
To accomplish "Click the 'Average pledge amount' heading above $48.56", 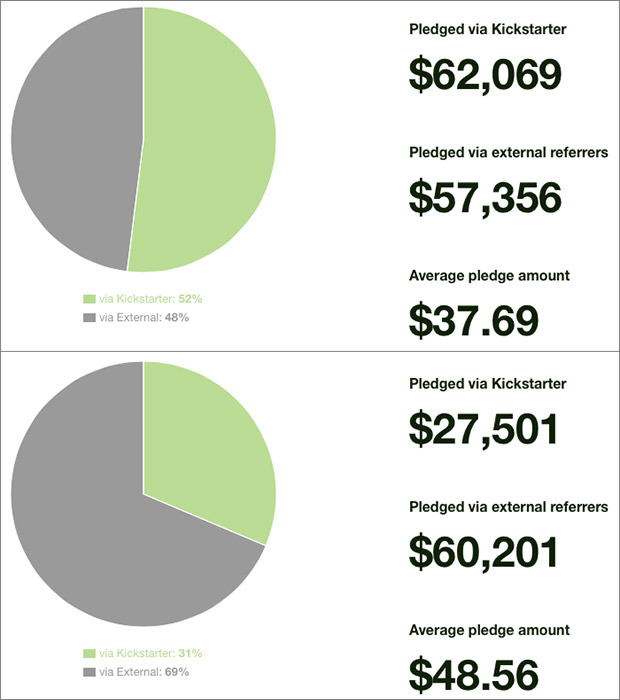I will (x=489, y=630).
